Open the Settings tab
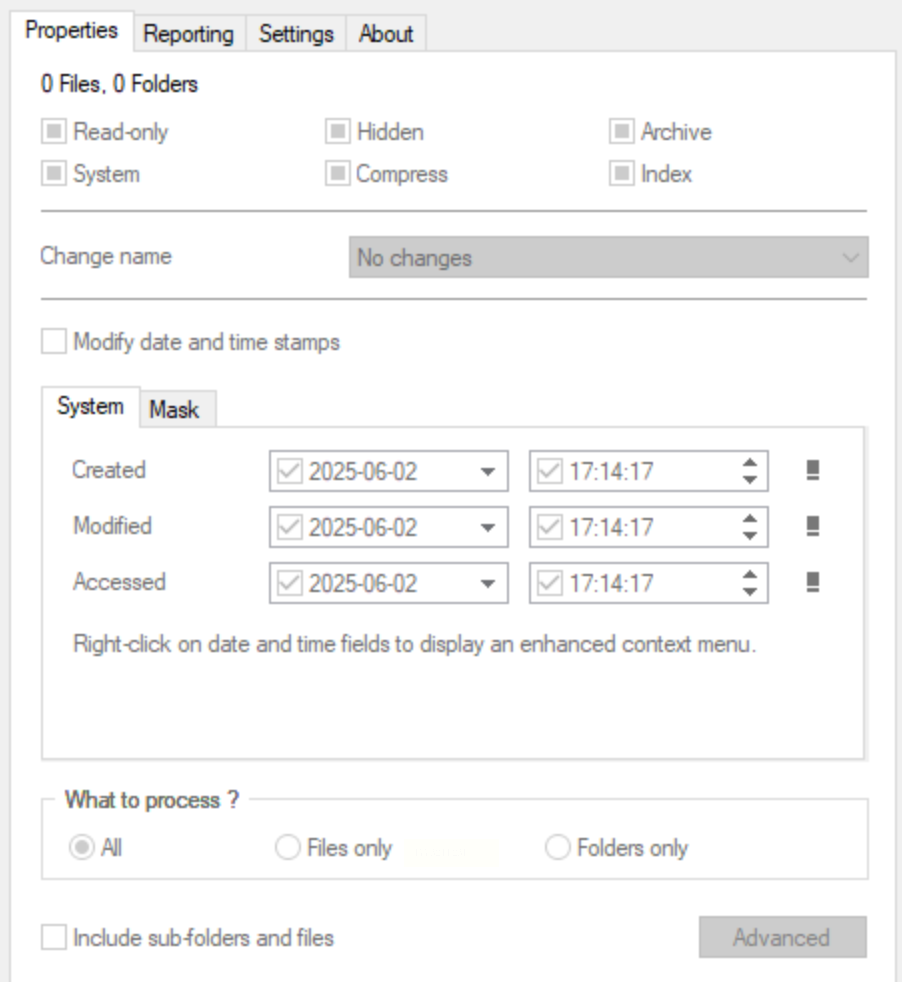Image resolution: width=902 pixels, height=982 pixels. 296,33
